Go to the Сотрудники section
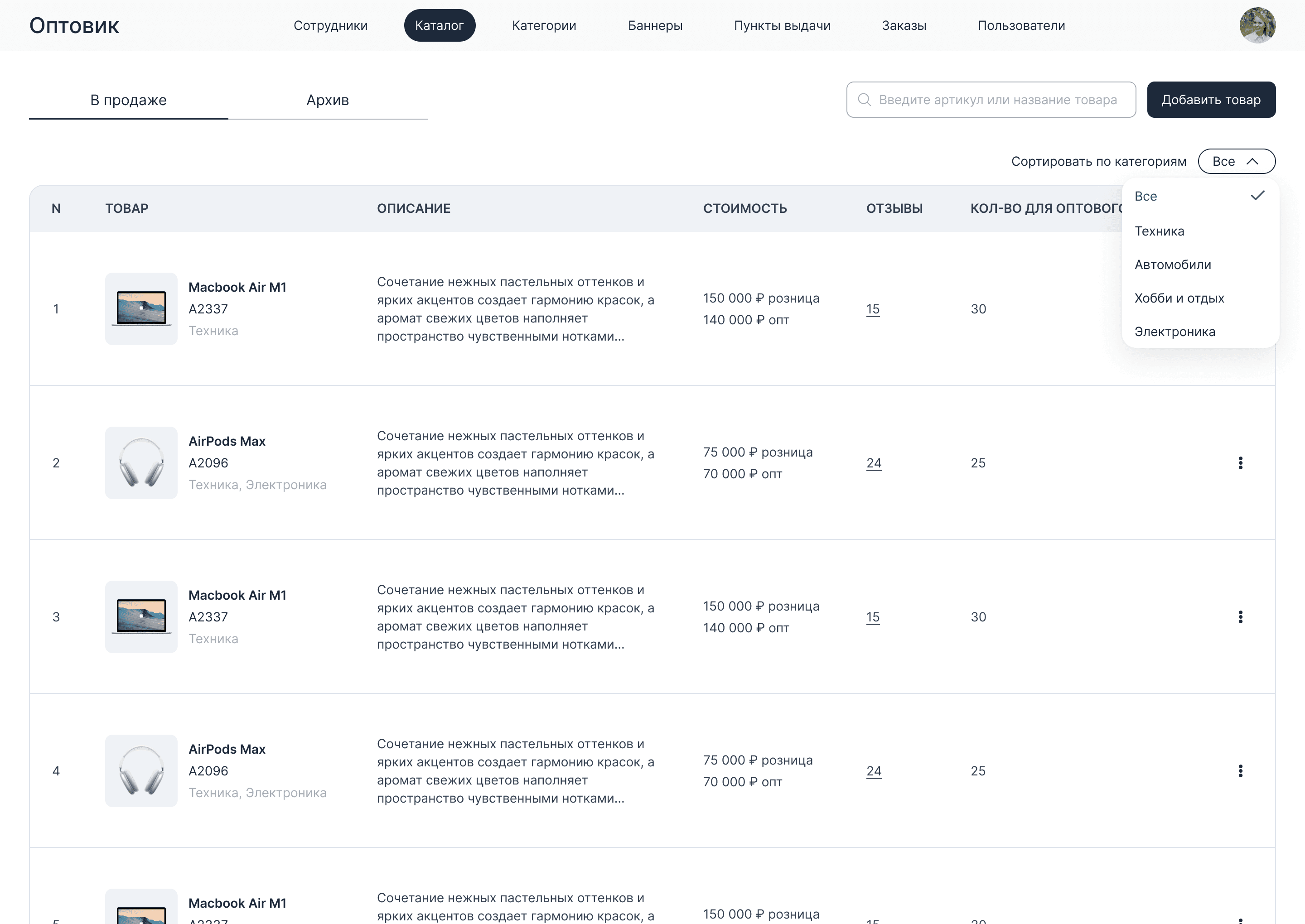This screenshot has height=924, width=1305. coord(331,26)
